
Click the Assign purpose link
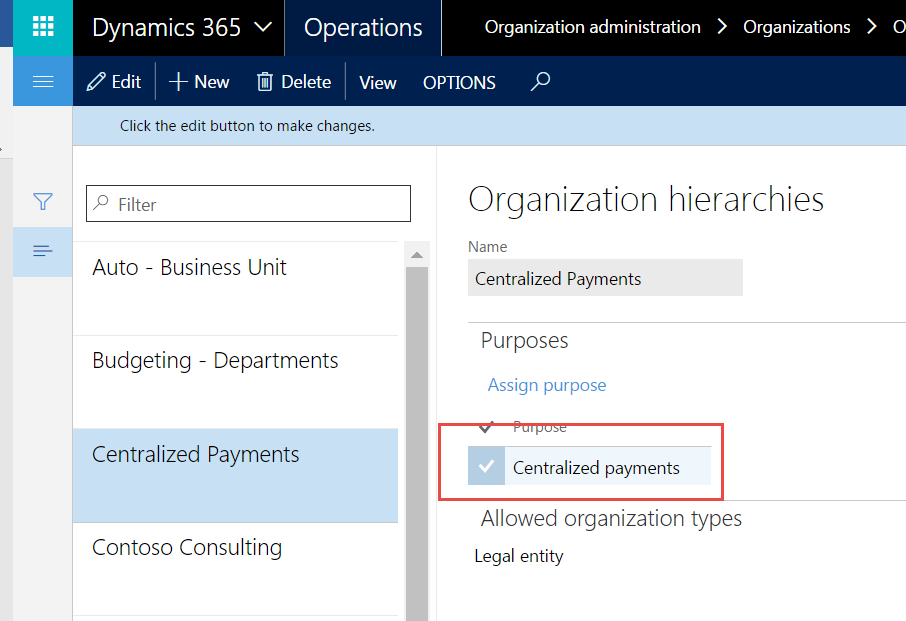547,385
